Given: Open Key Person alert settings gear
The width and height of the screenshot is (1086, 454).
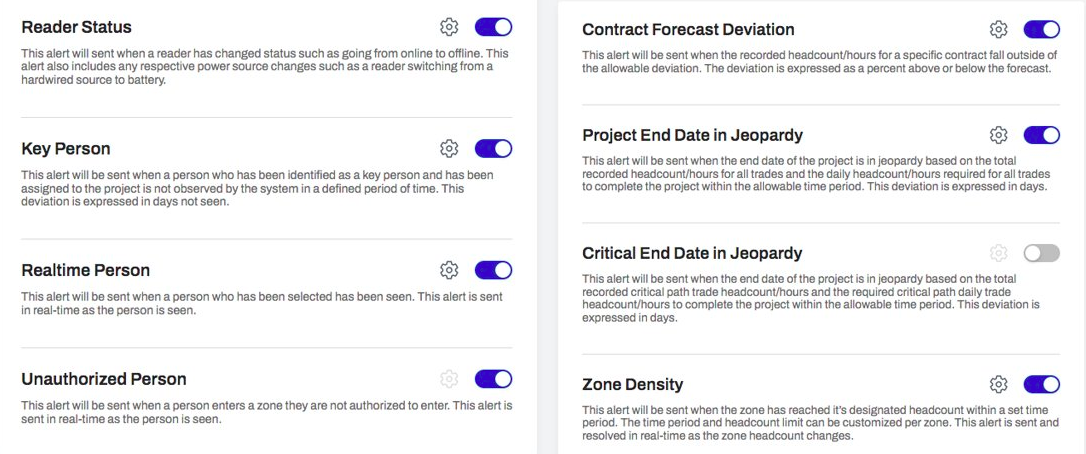Looking at the screenshot, I should pos(449,148).
